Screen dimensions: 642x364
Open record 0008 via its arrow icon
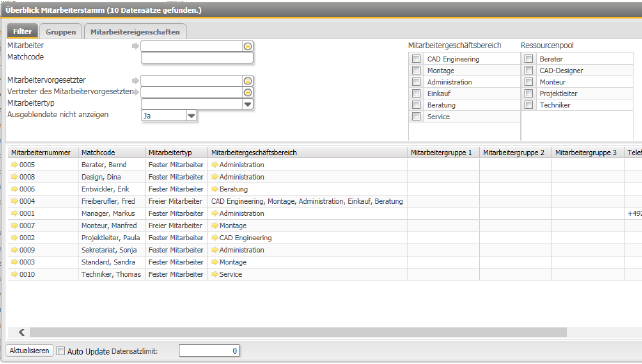14,177
